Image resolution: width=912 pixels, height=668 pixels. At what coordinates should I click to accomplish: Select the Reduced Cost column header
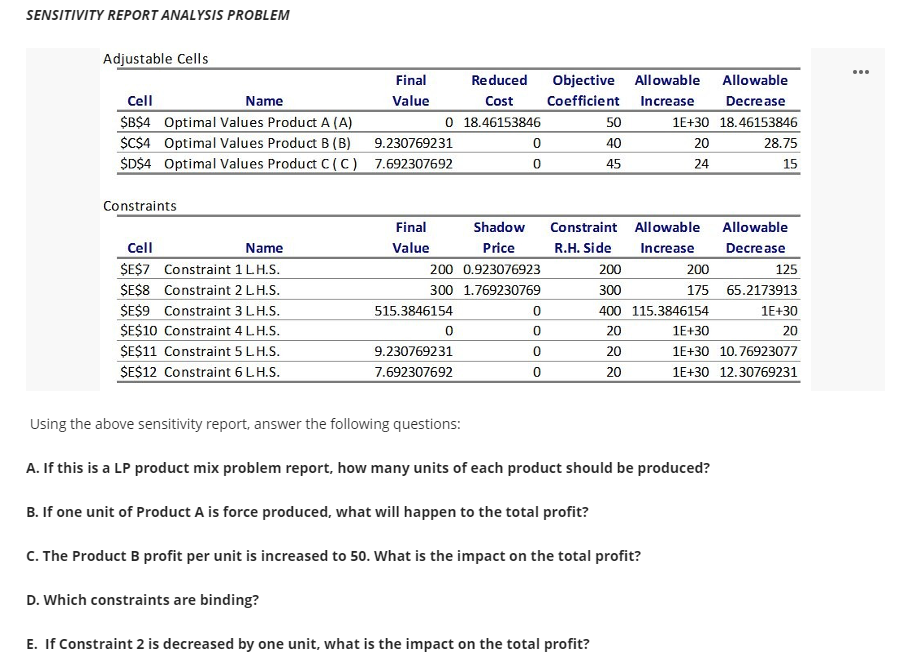[499, 90]
